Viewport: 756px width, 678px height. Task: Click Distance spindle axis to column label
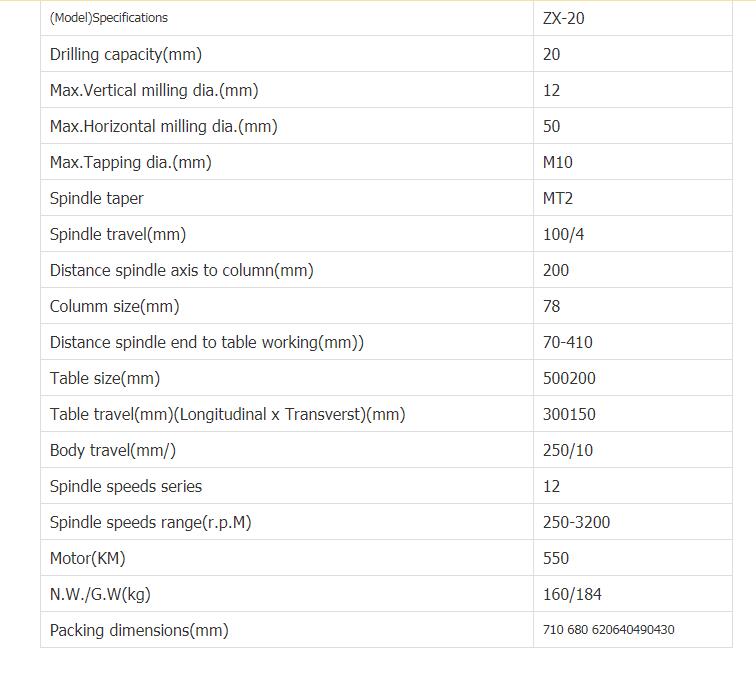coord(182,270)
